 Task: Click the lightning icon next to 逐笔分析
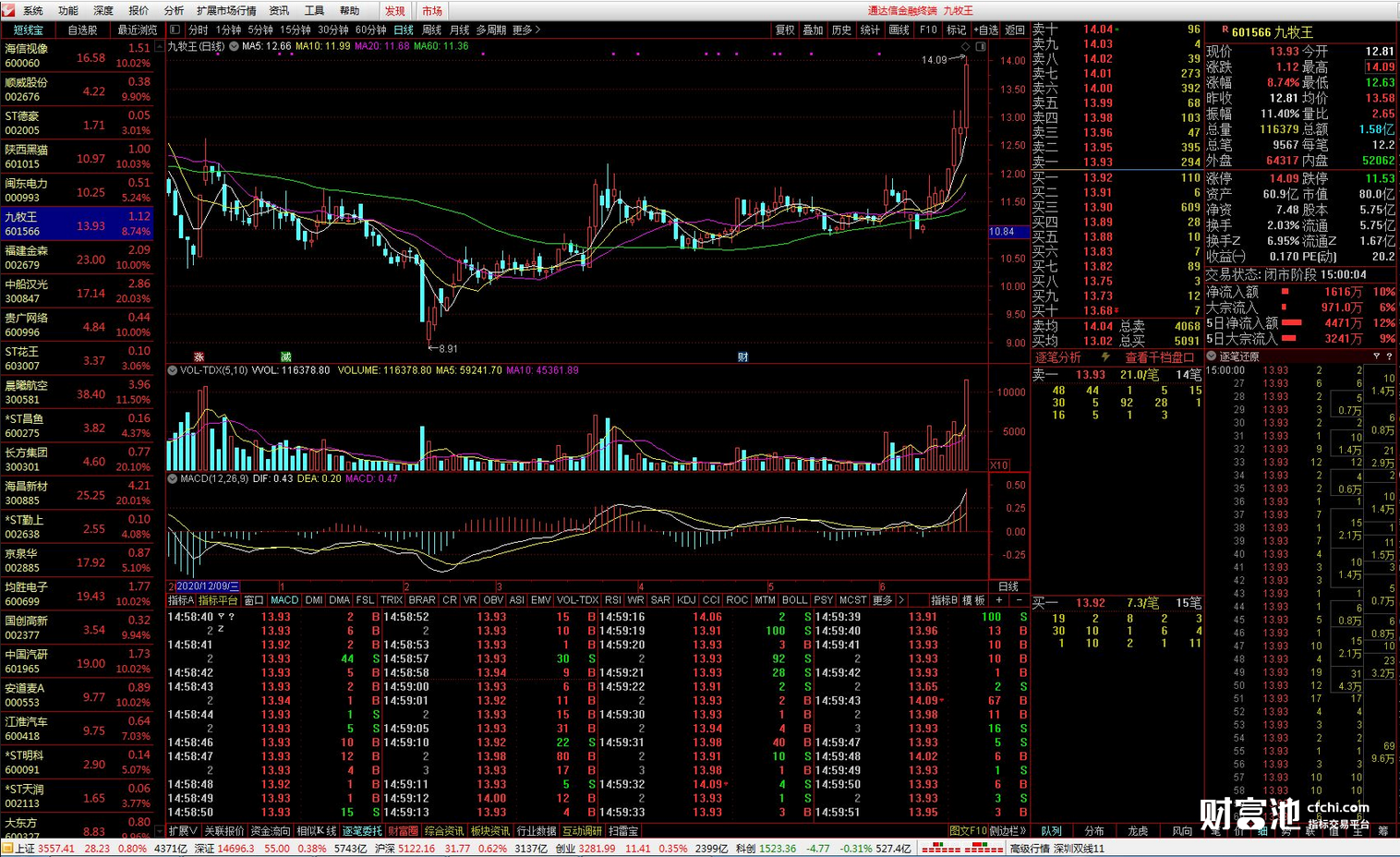(x=1104, y=356)
